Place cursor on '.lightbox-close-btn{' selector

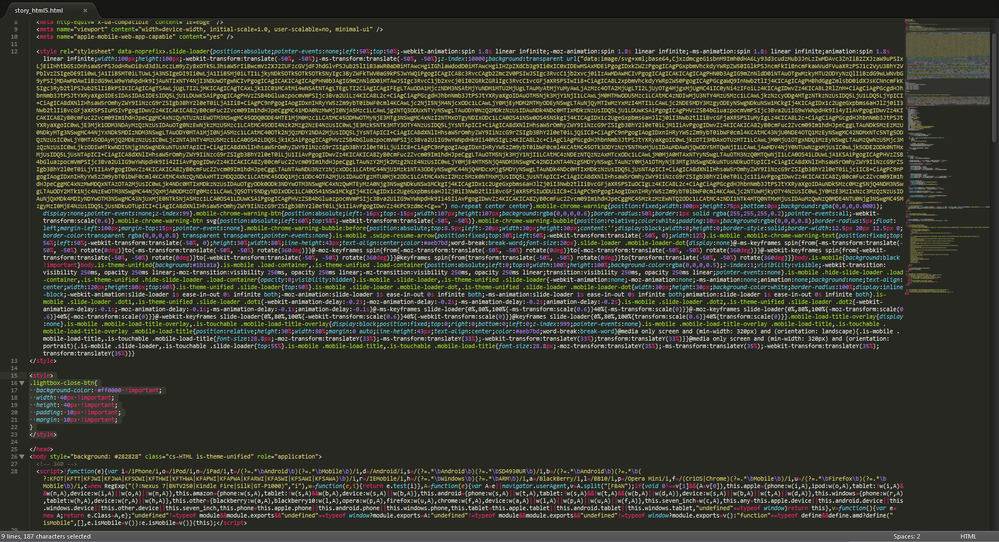click(x=64, y=383)
